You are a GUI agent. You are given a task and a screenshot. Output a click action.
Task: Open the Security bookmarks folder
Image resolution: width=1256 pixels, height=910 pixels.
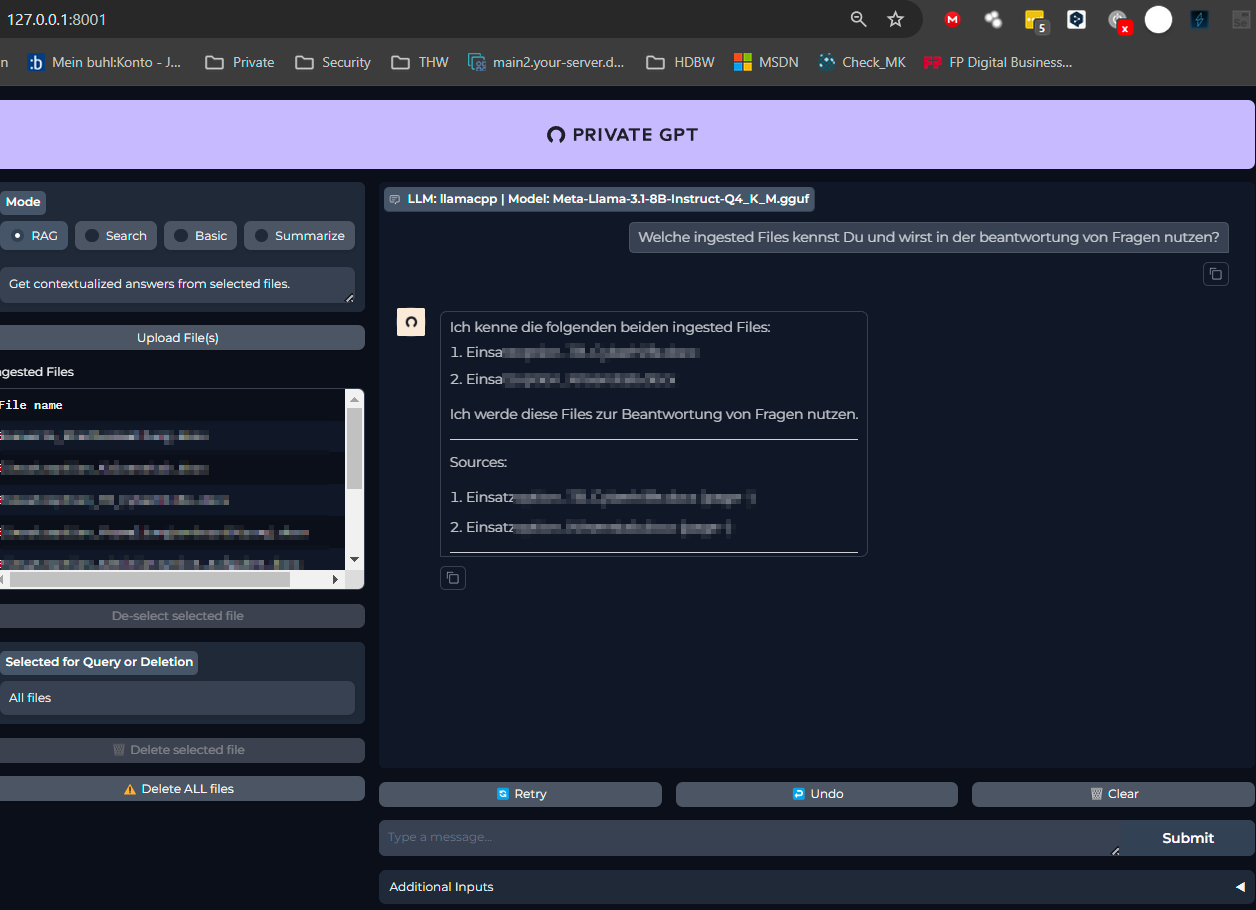pyautogui.click(x=333, y=62)
